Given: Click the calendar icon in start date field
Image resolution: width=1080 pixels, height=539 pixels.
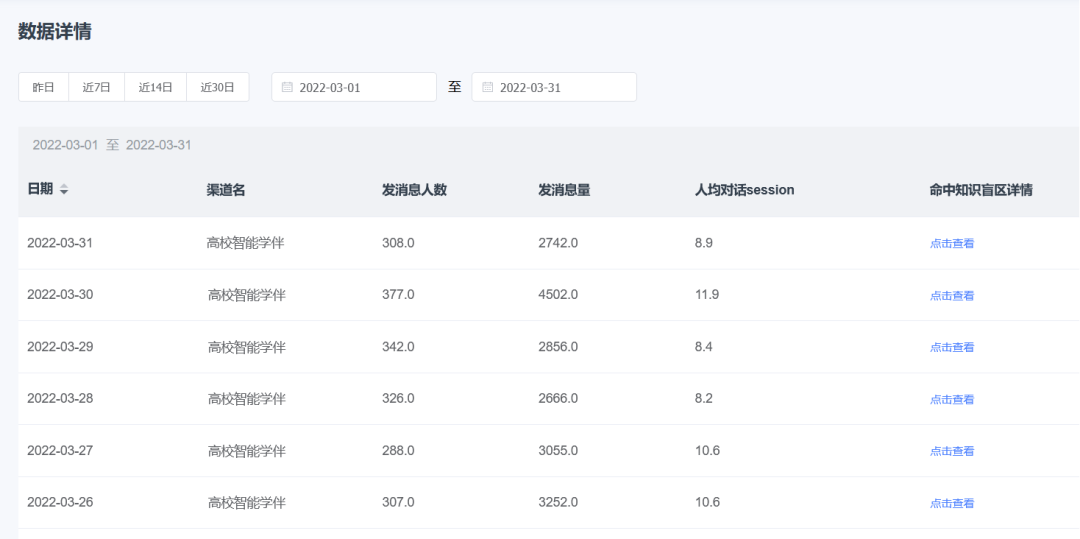Looking at the screenshot, I should [x=287, y=87].
